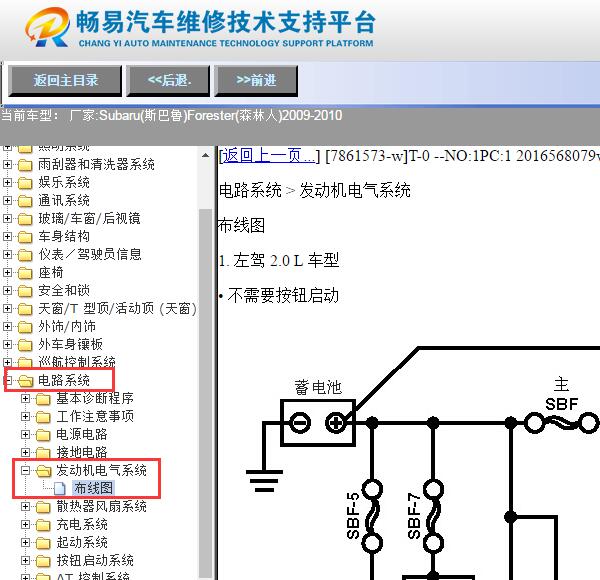
Task: Click the tree panel scroll-up arrow
Action: pyautogui.click(x=205, y=155)
